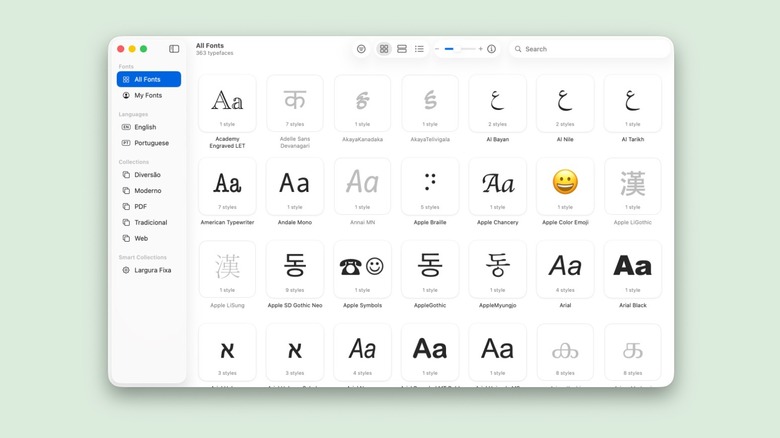
Task: Click the My Fonts person icon
Action: 126,95
